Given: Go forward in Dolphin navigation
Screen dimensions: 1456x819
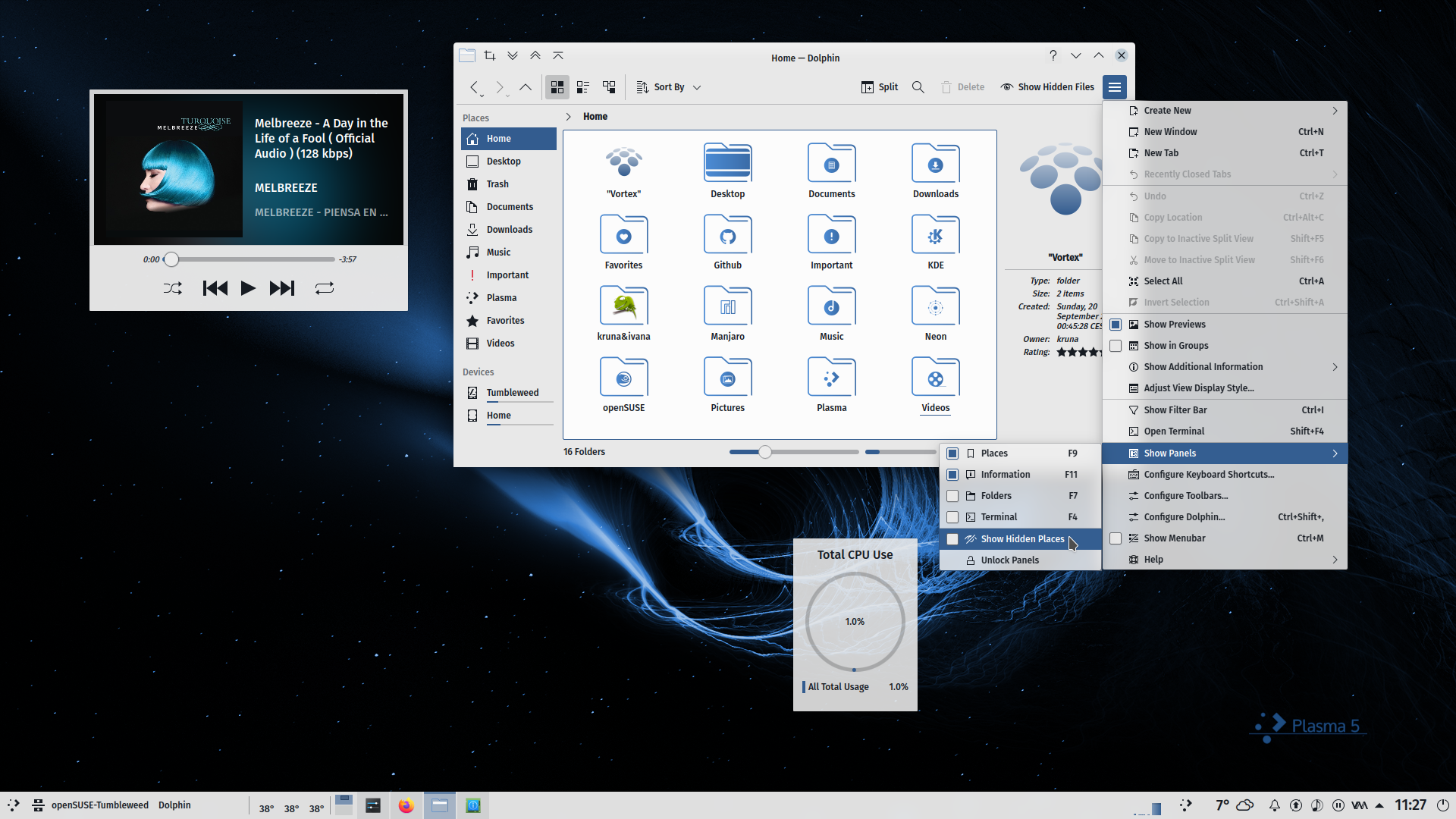Looking at the screenshot, I should [x=500, y=87].
